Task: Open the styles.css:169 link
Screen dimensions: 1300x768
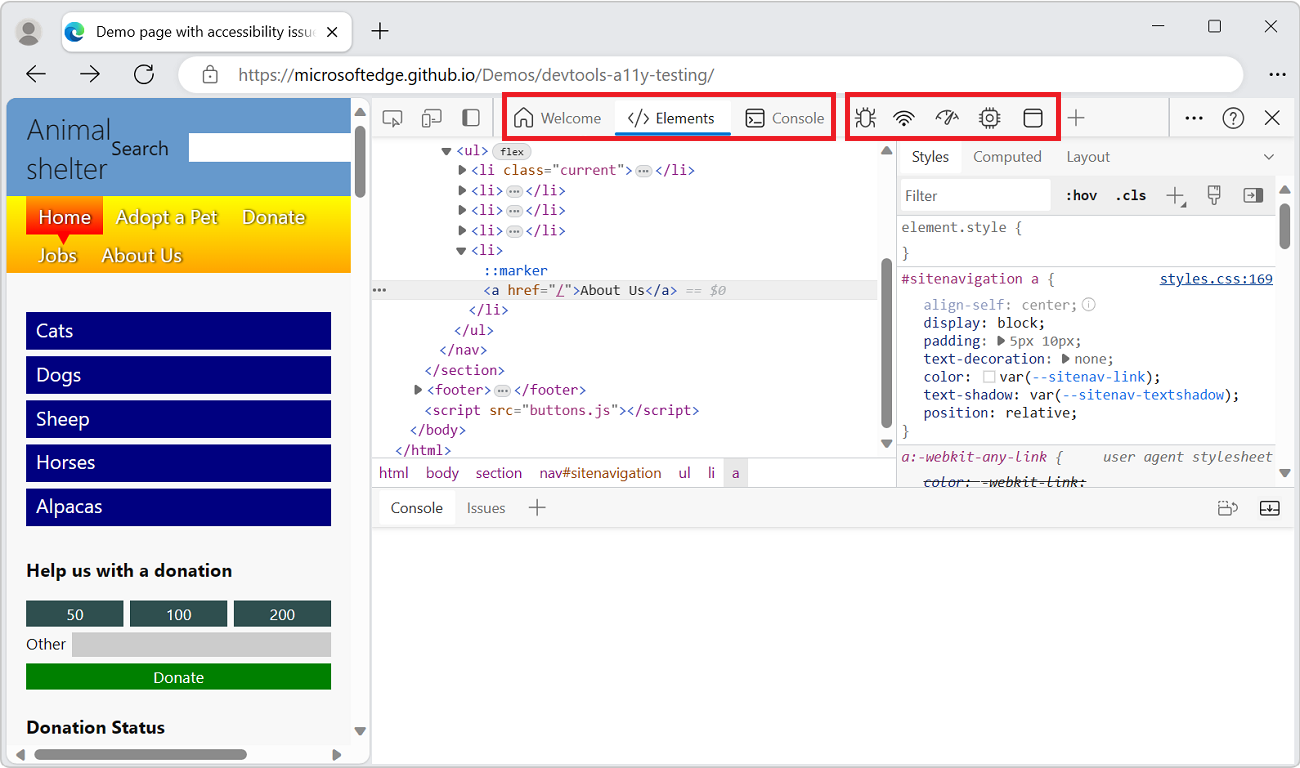Action: 1216,278
